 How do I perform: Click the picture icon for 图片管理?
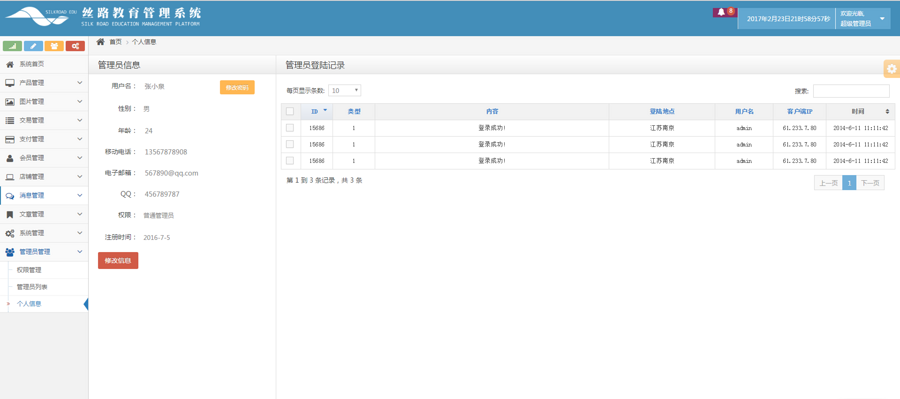coord(10,102)
